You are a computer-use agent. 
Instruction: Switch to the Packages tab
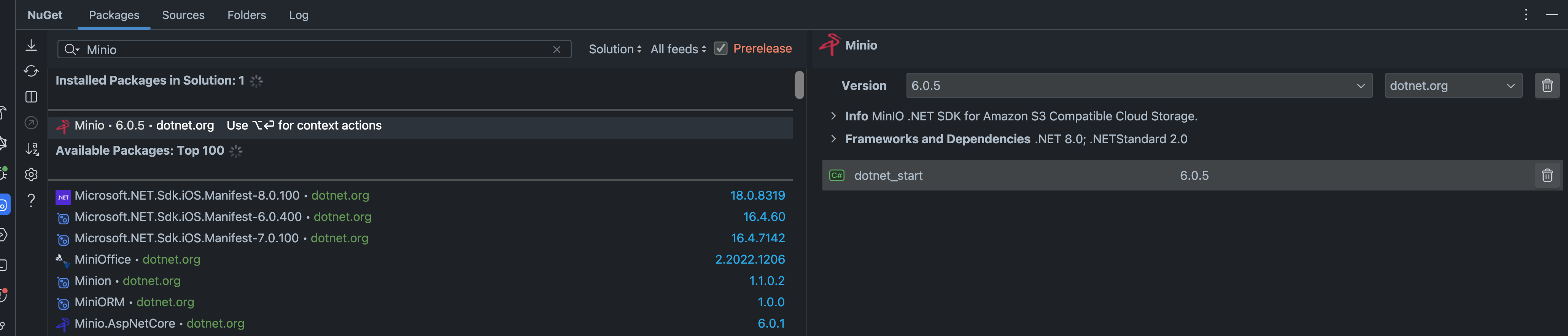click(x=114, y=14)
